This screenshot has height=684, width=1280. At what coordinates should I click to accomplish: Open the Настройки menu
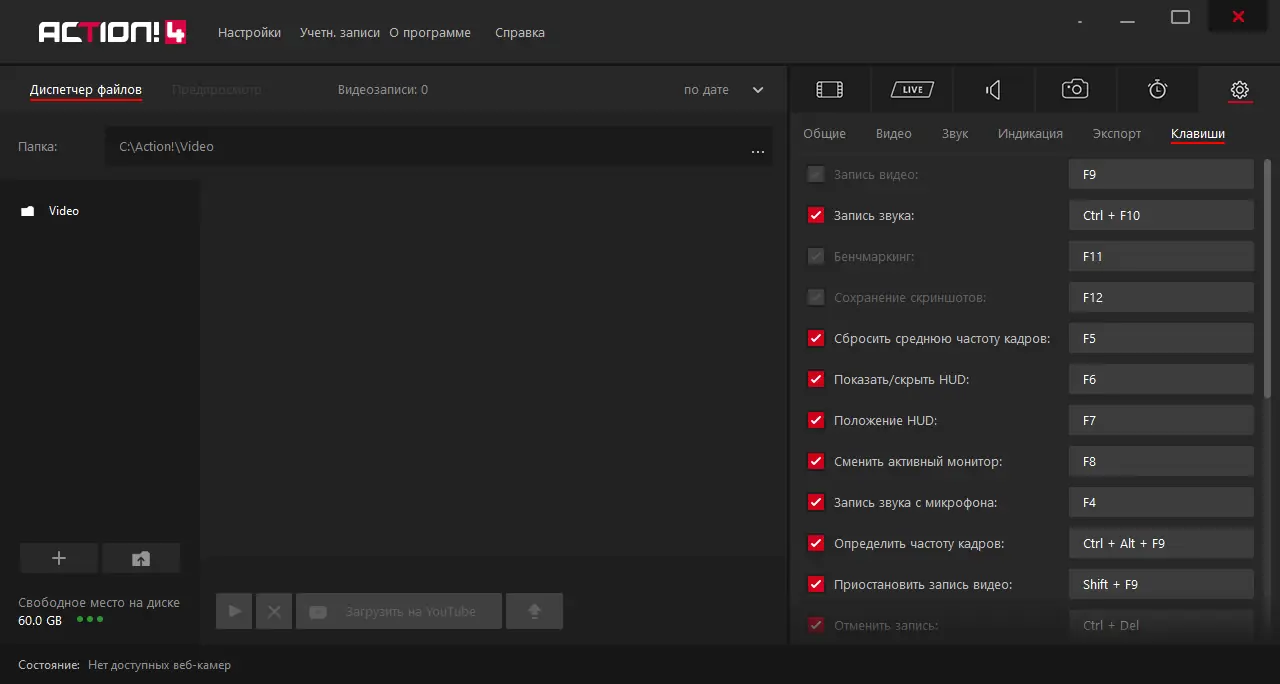click(x=249, y=32)
